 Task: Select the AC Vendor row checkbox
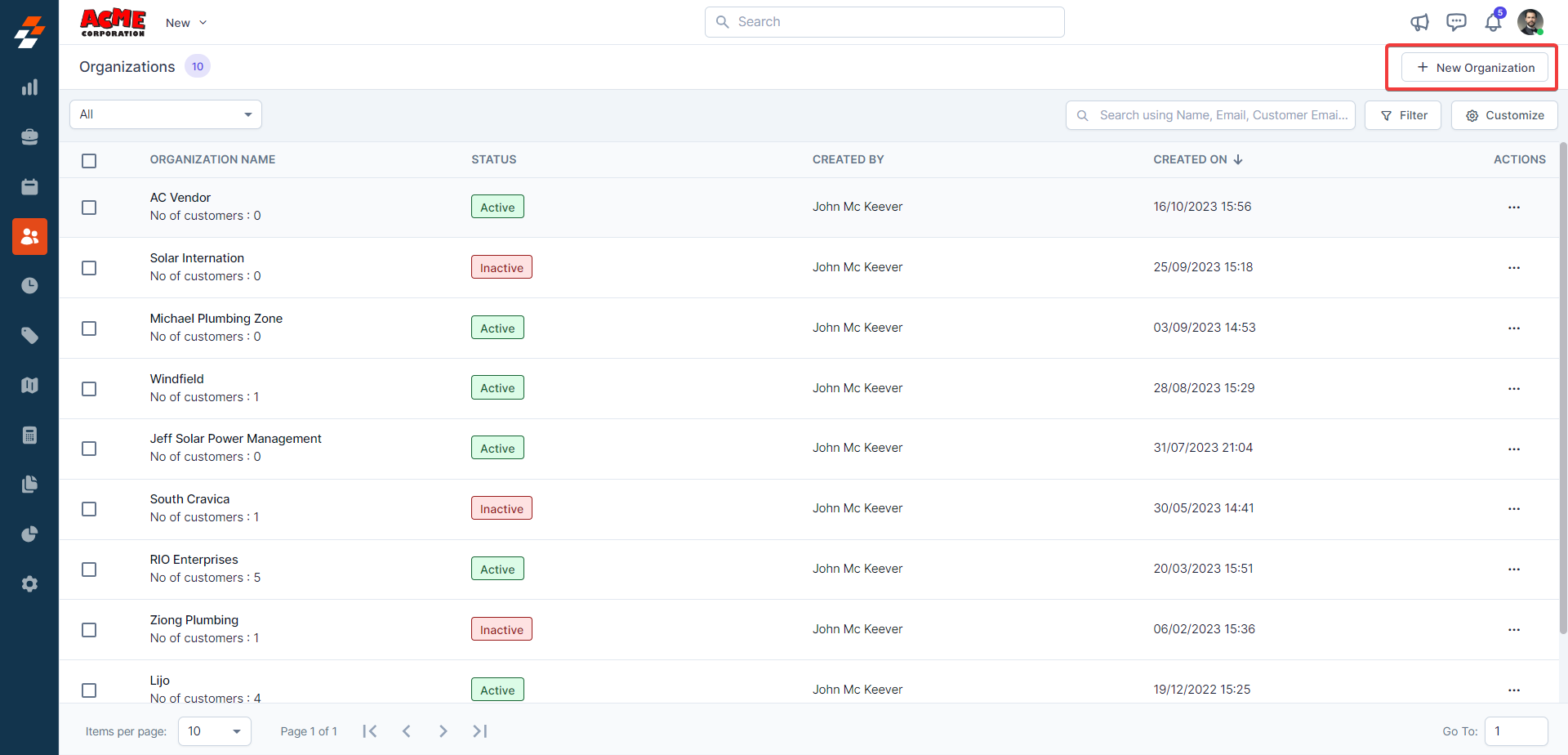[89, 208]
